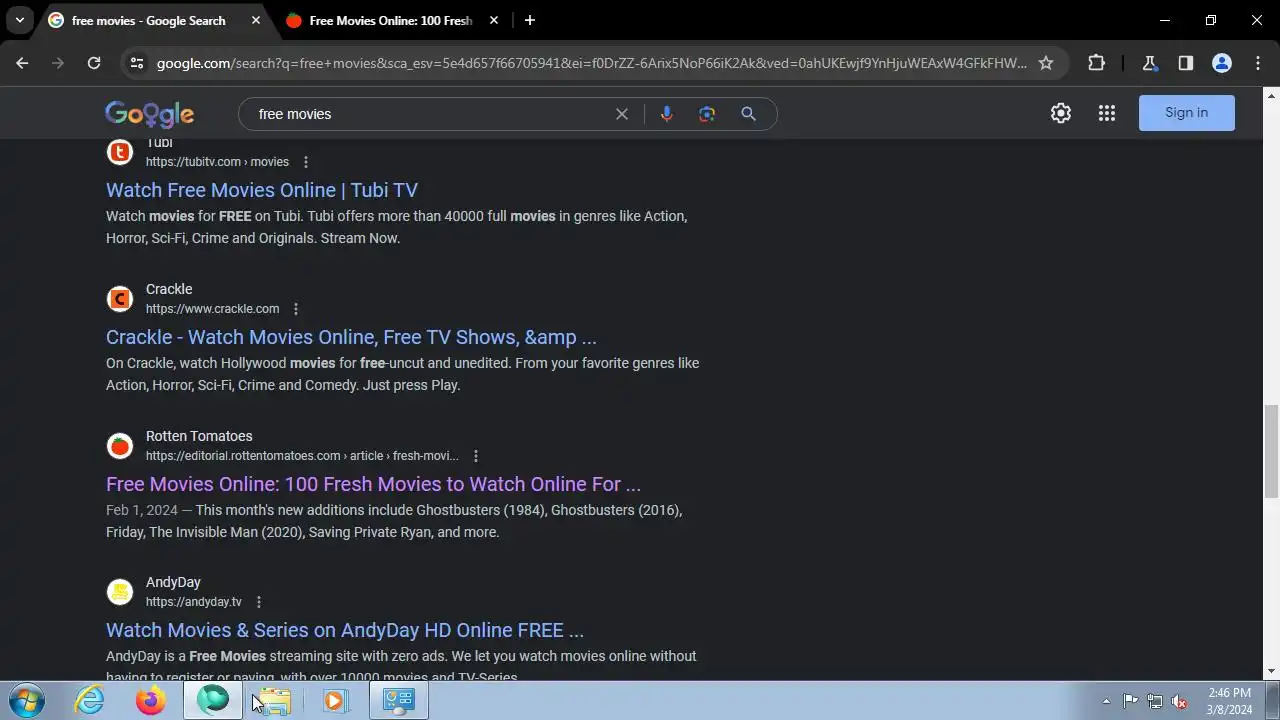
Task: Open the media player taskbar icon
Action: click(335, 701)
